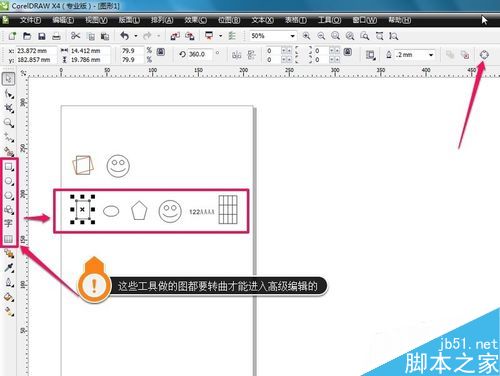
Task: Toggle round corners together lock
Action: (x=348, y=52)
